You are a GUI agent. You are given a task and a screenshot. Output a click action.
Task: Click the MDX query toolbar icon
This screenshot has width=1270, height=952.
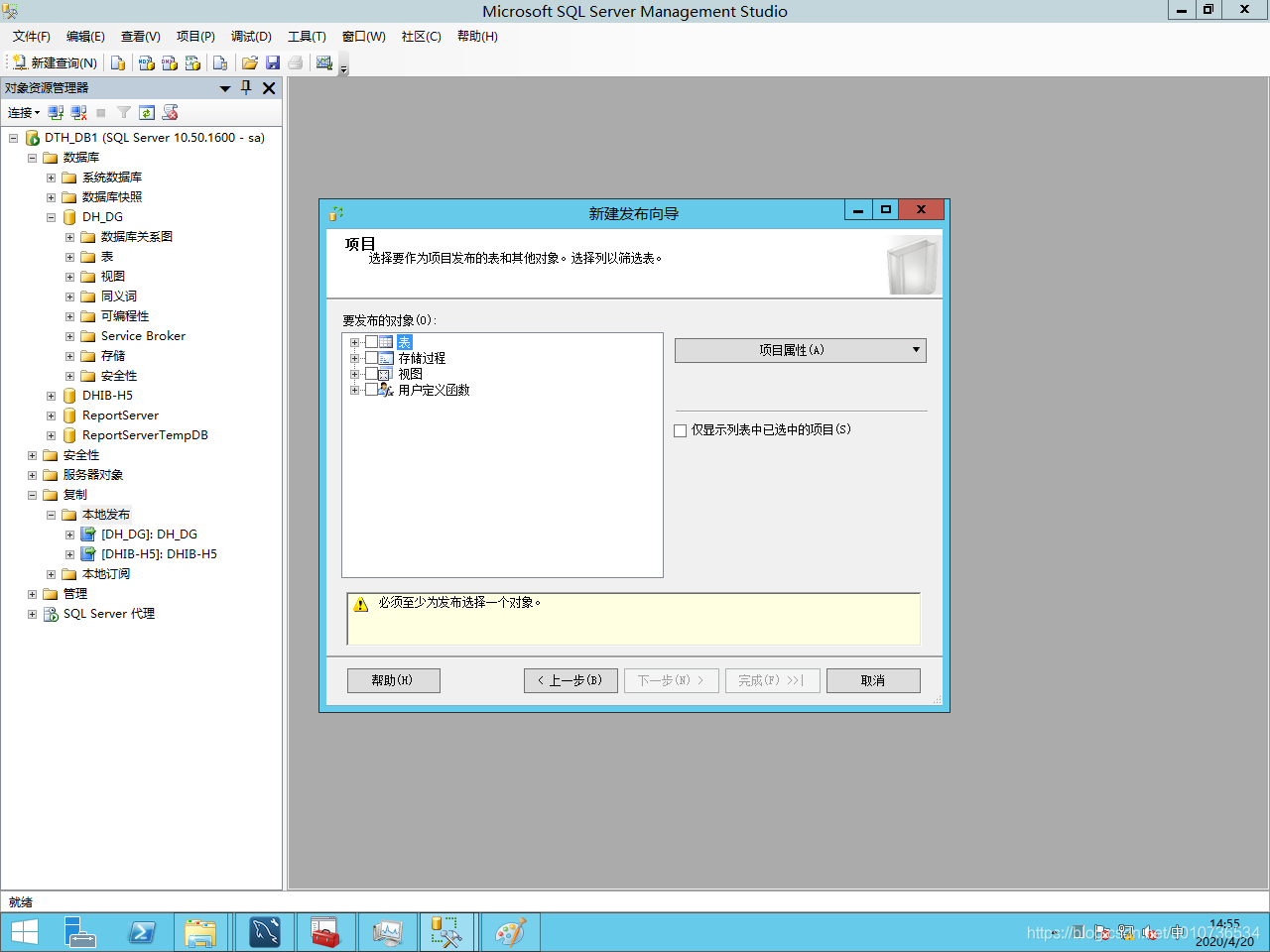(147, 62)
